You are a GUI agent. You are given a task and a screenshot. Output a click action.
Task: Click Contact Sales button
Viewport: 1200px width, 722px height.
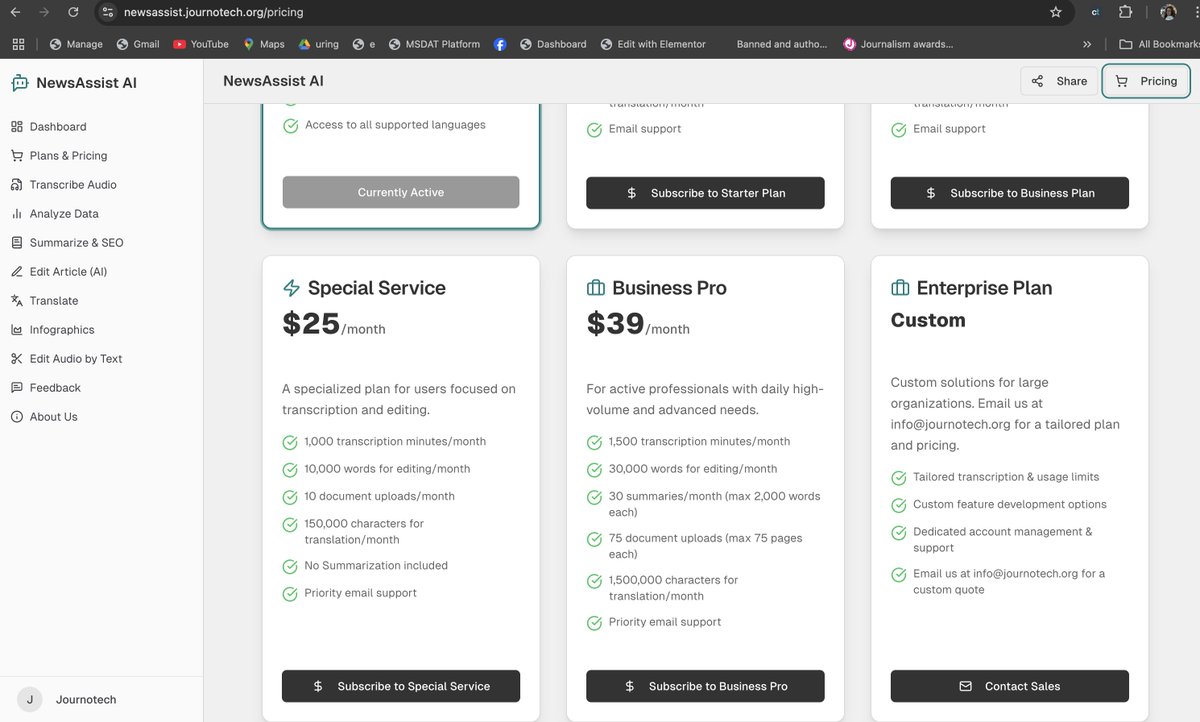pos(1010,686)
